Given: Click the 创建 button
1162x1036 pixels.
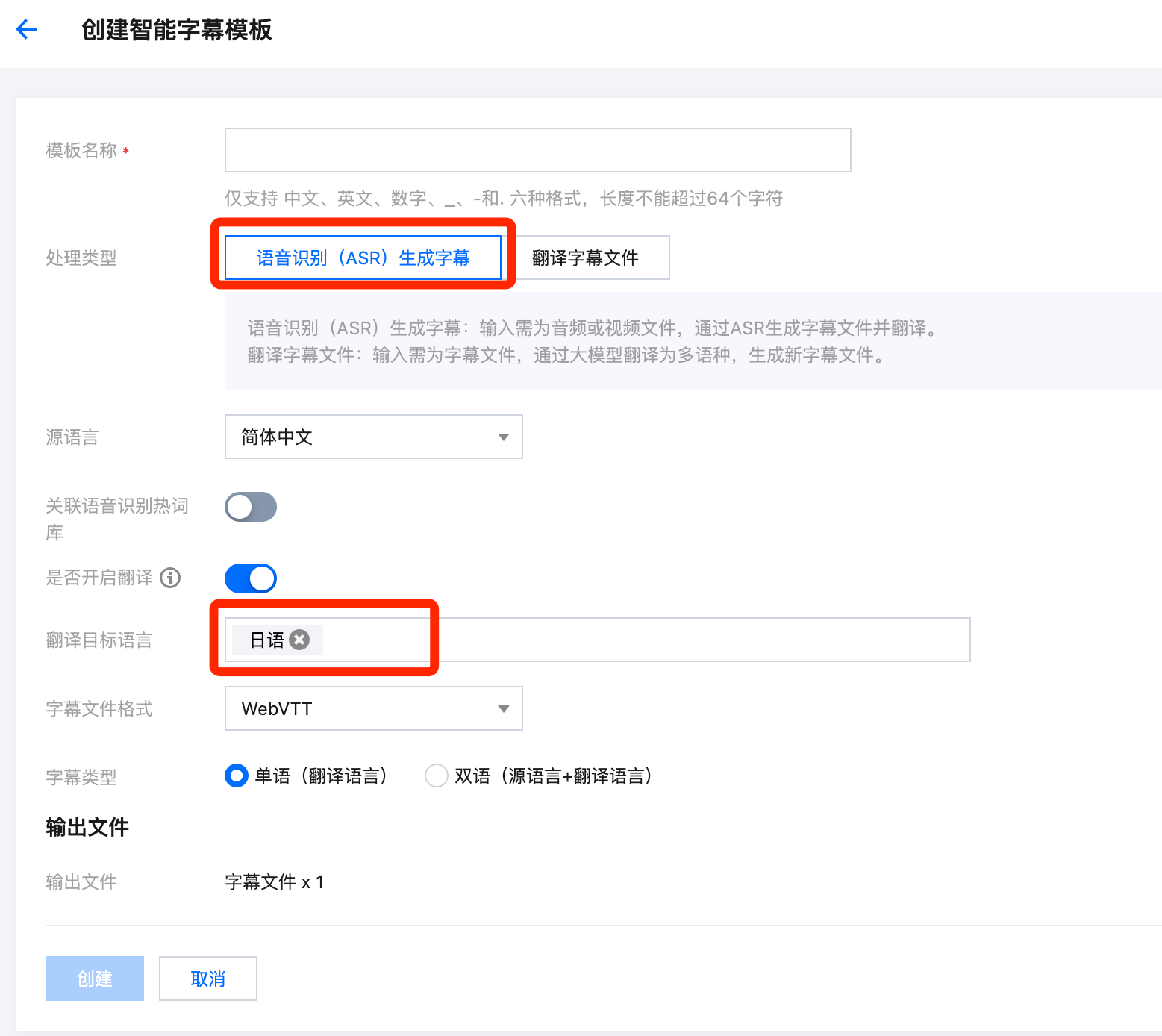Looking at the screenshot, I should pos(95,979).
